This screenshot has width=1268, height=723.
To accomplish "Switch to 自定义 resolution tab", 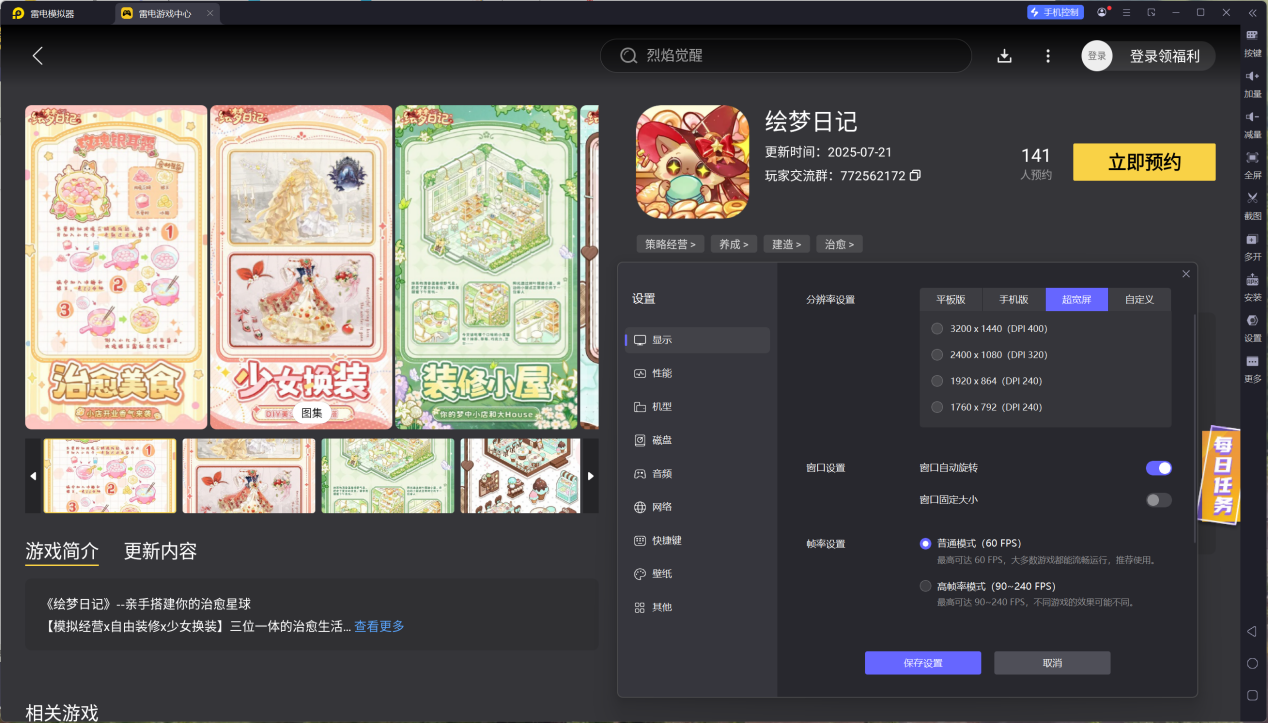I will click(1139, 300).
